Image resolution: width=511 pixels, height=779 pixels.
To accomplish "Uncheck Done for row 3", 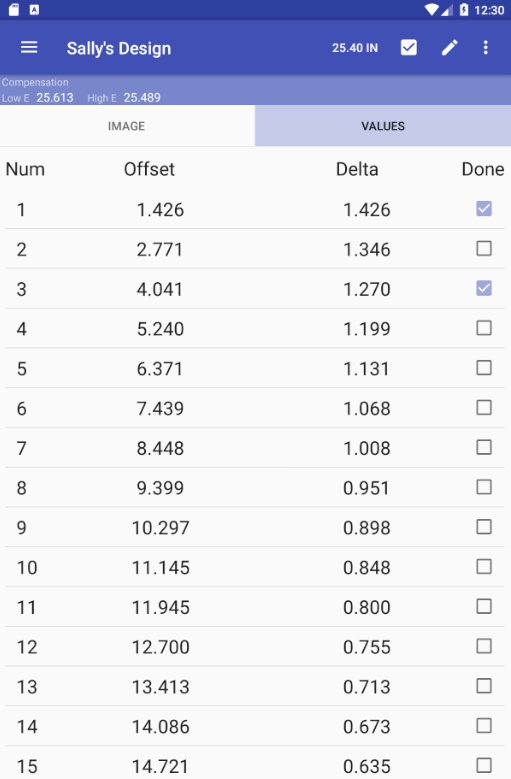I will (484, 288).
